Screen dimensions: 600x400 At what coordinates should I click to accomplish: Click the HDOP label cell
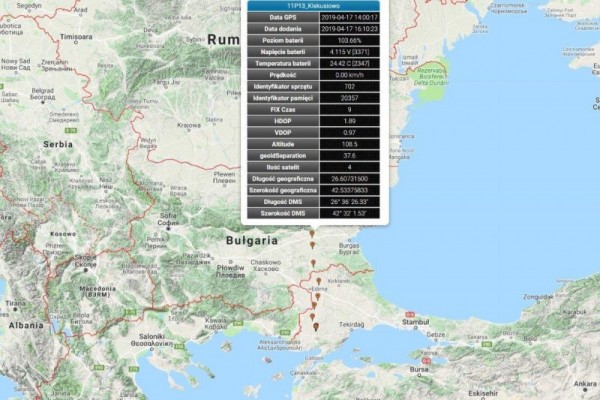283,121
